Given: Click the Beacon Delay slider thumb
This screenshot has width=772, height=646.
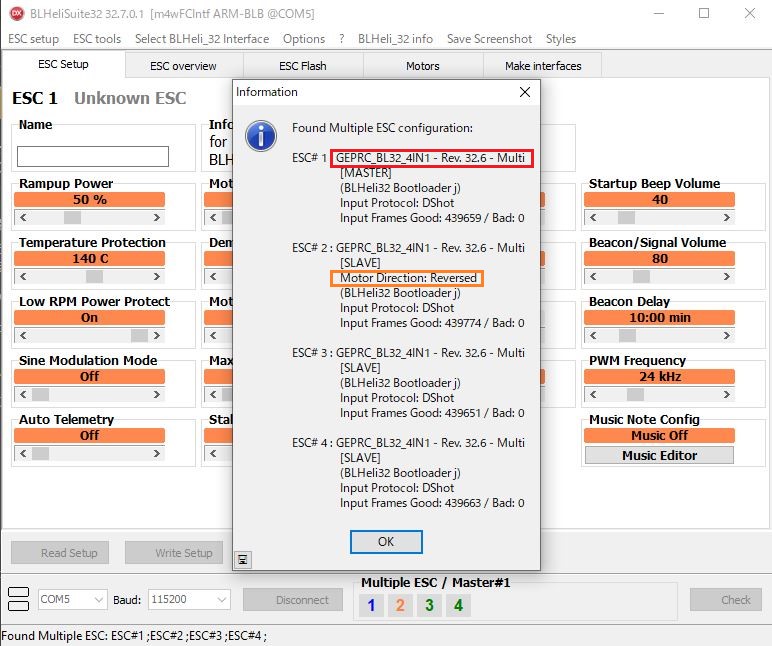Looking at the screenshot, I should (x=627, y=336).
